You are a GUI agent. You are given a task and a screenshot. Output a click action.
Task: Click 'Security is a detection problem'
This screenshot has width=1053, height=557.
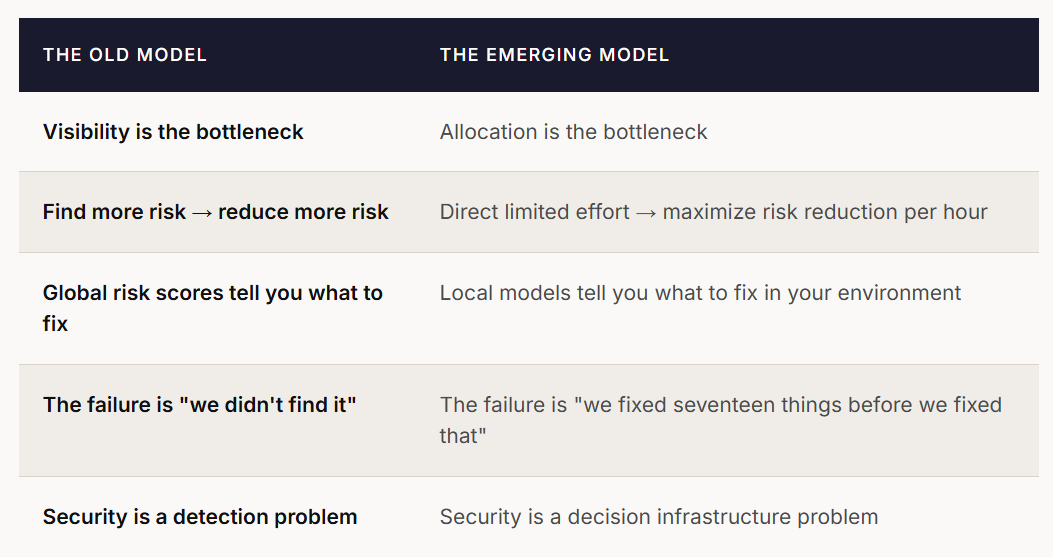200,517
